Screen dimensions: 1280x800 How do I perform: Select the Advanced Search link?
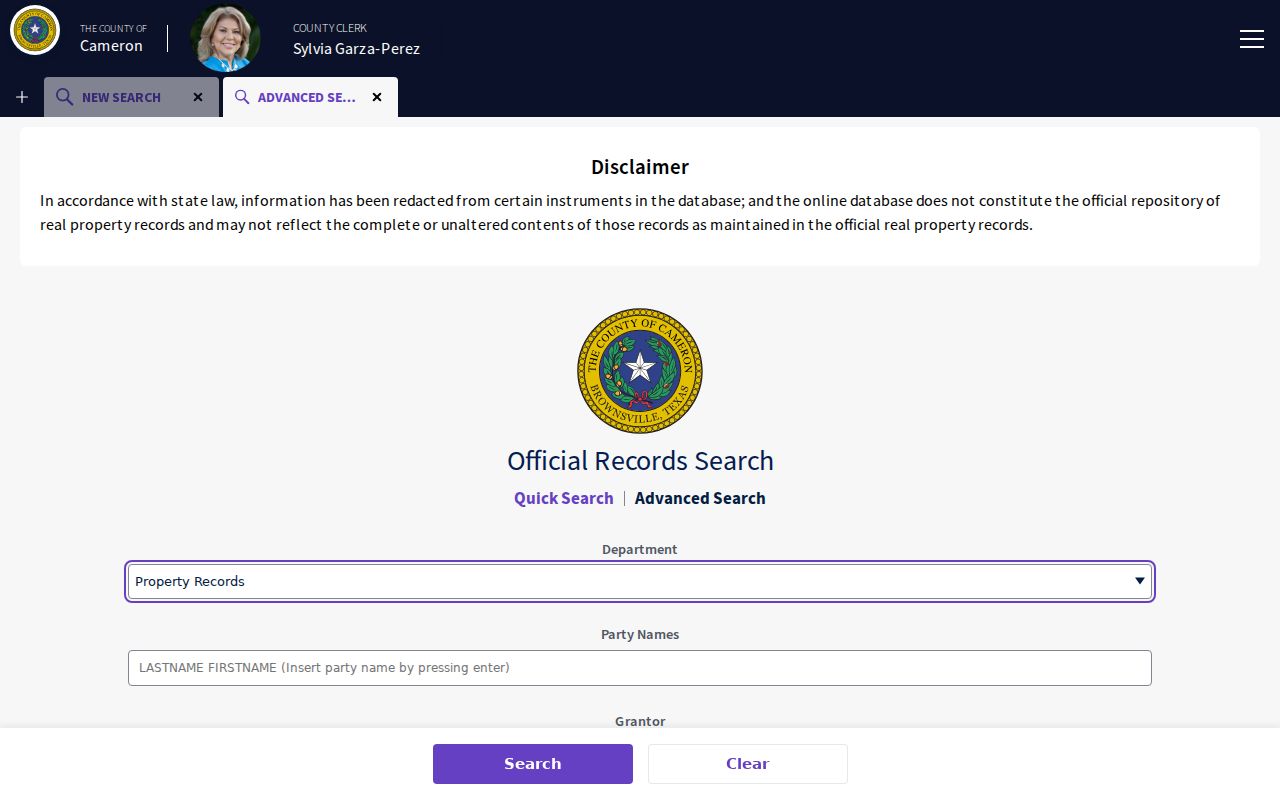700,498
